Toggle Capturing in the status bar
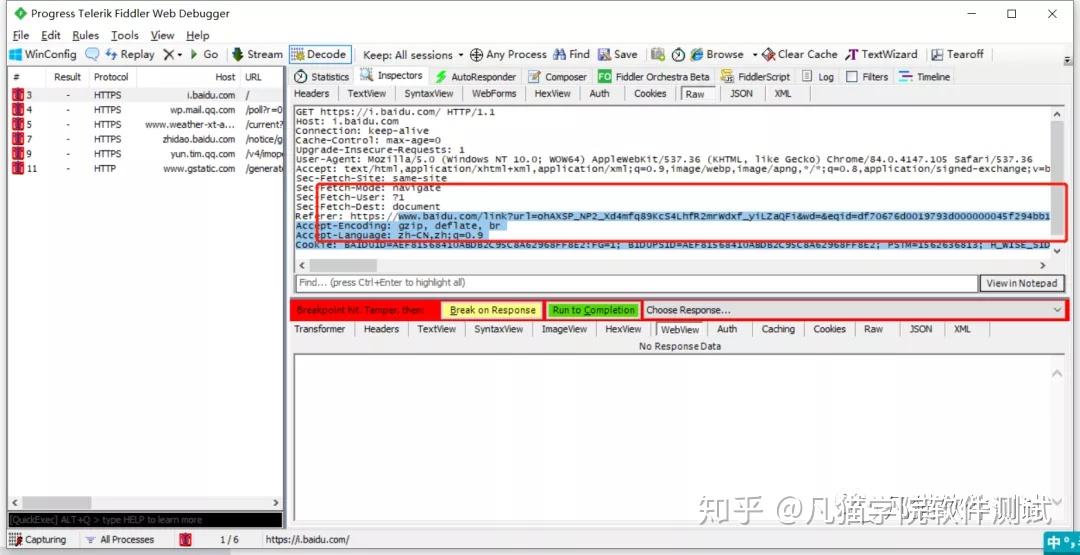The image size is (1080, 555). click(x=39, y=540)
